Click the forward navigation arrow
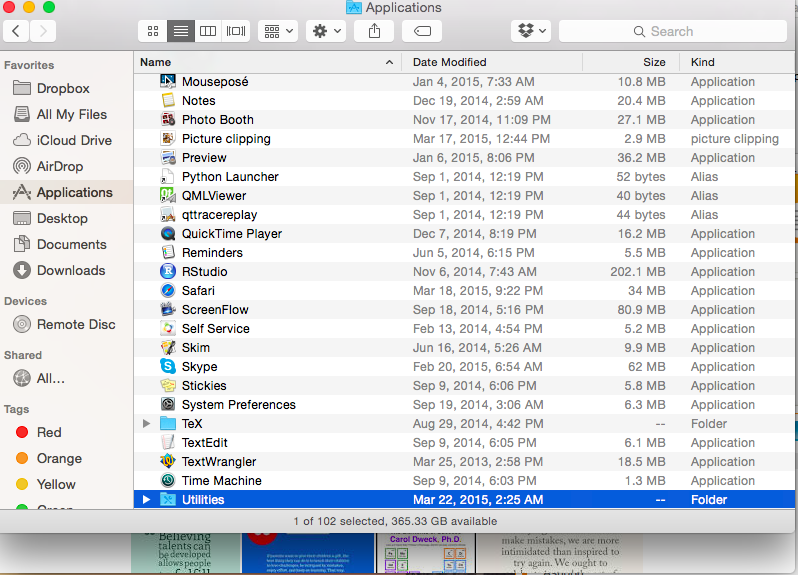 point(43,32)
